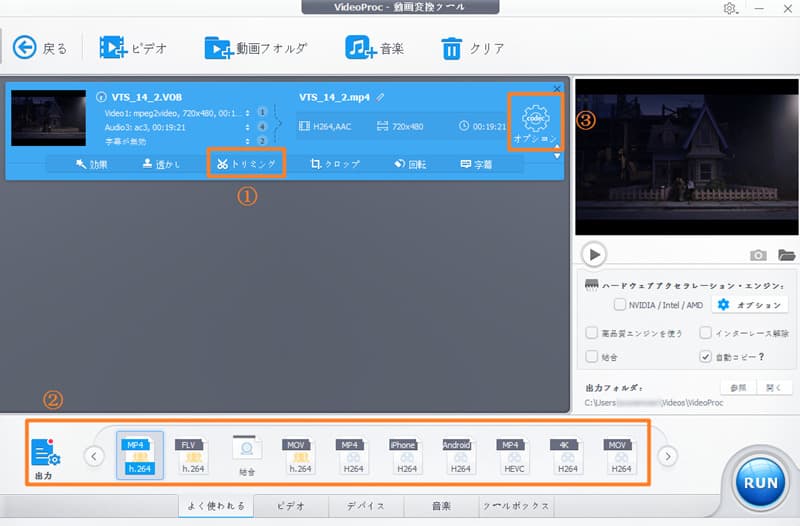Open the 出力 output settings icon
800x526 pixels.
45,458
